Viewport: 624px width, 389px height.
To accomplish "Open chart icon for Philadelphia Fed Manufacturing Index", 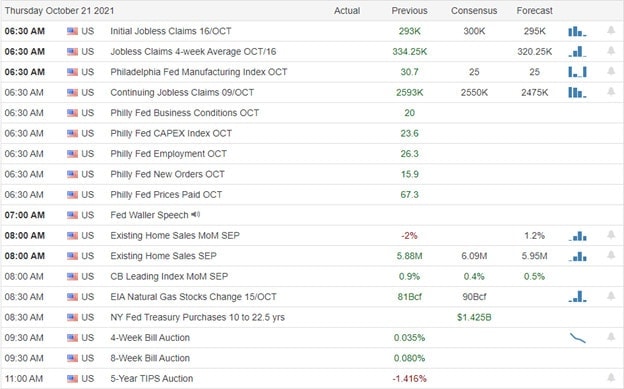I will point(577,72).
